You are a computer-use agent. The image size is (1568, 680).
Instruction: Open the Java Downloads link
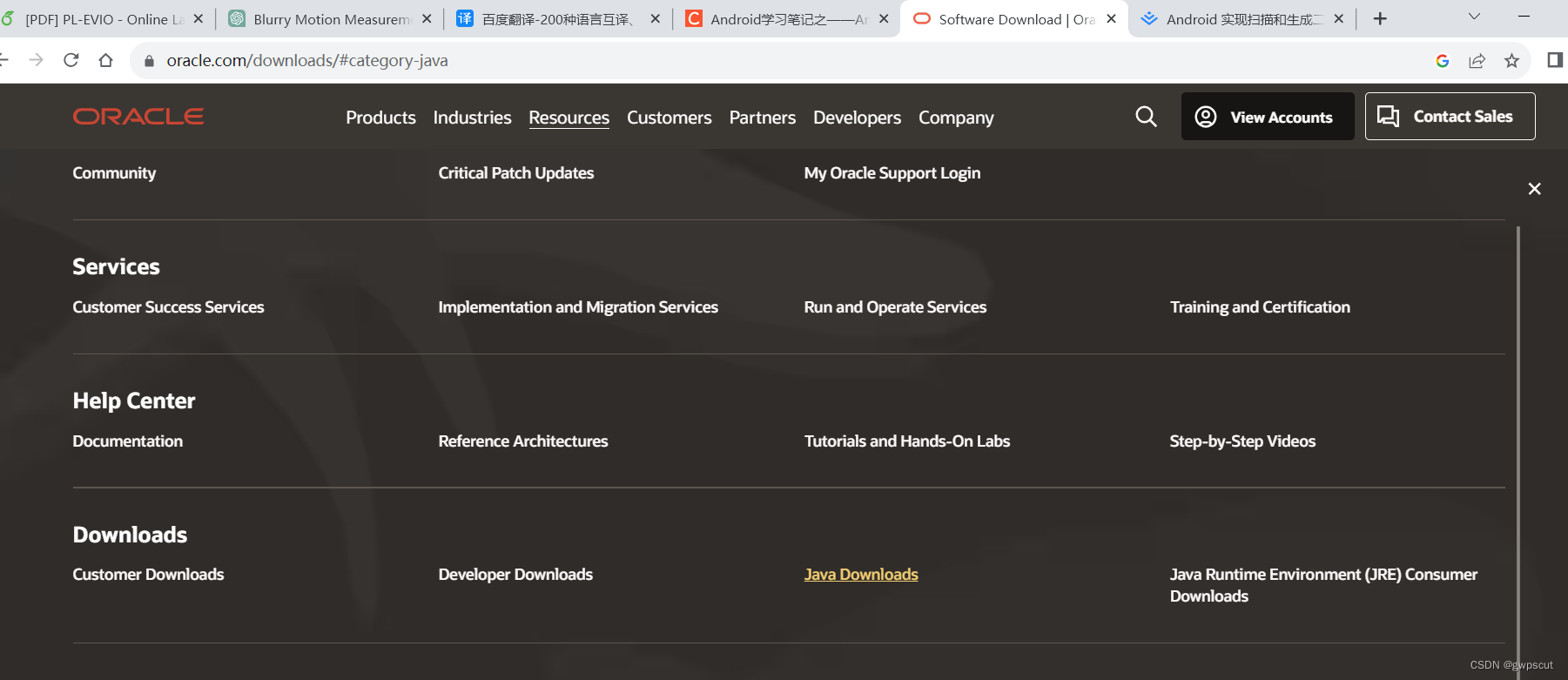[x=861, y=575]
